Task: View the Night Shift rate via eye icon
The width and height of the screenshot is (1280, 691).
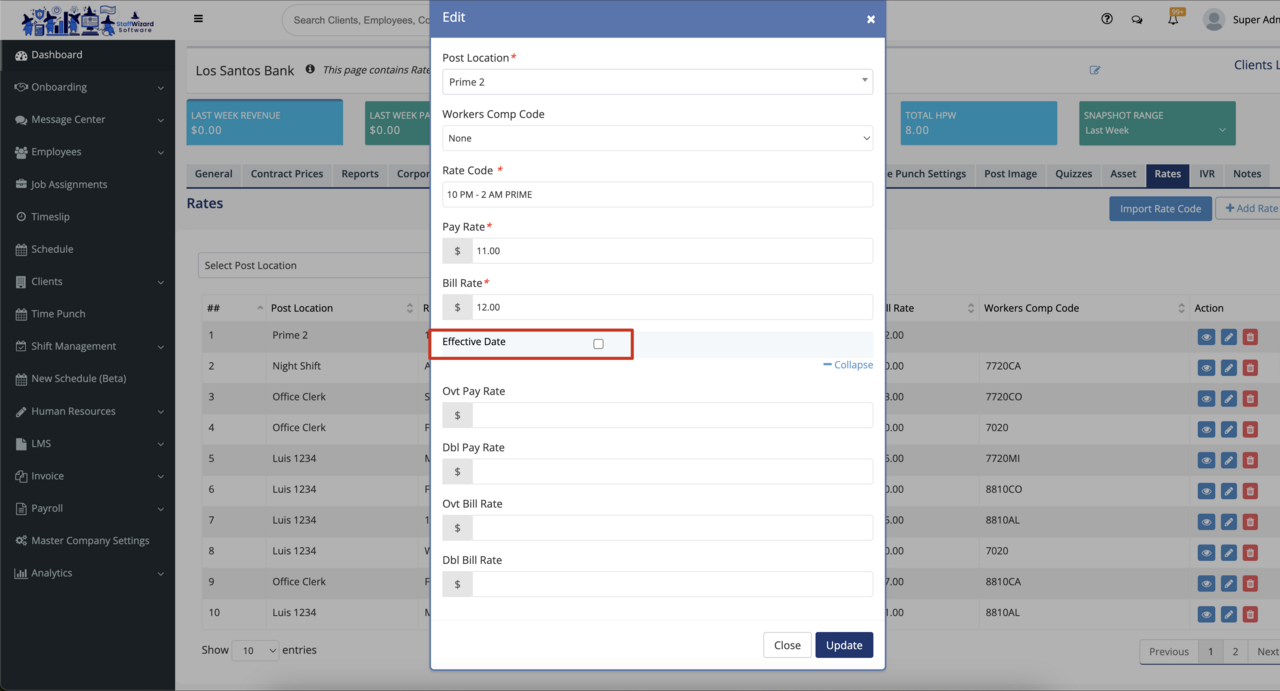Action: (x=1206, y=367)
